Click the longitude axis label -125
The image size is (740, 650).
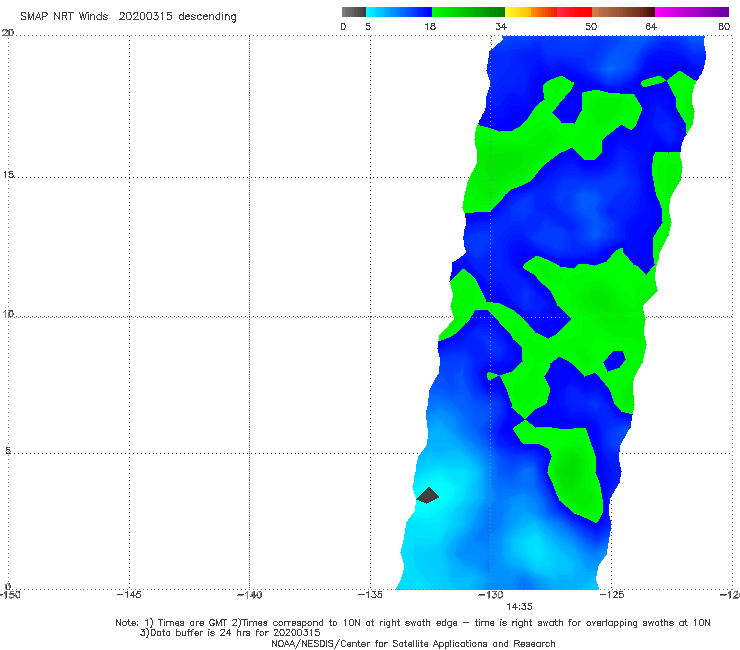tap(612, 594)
